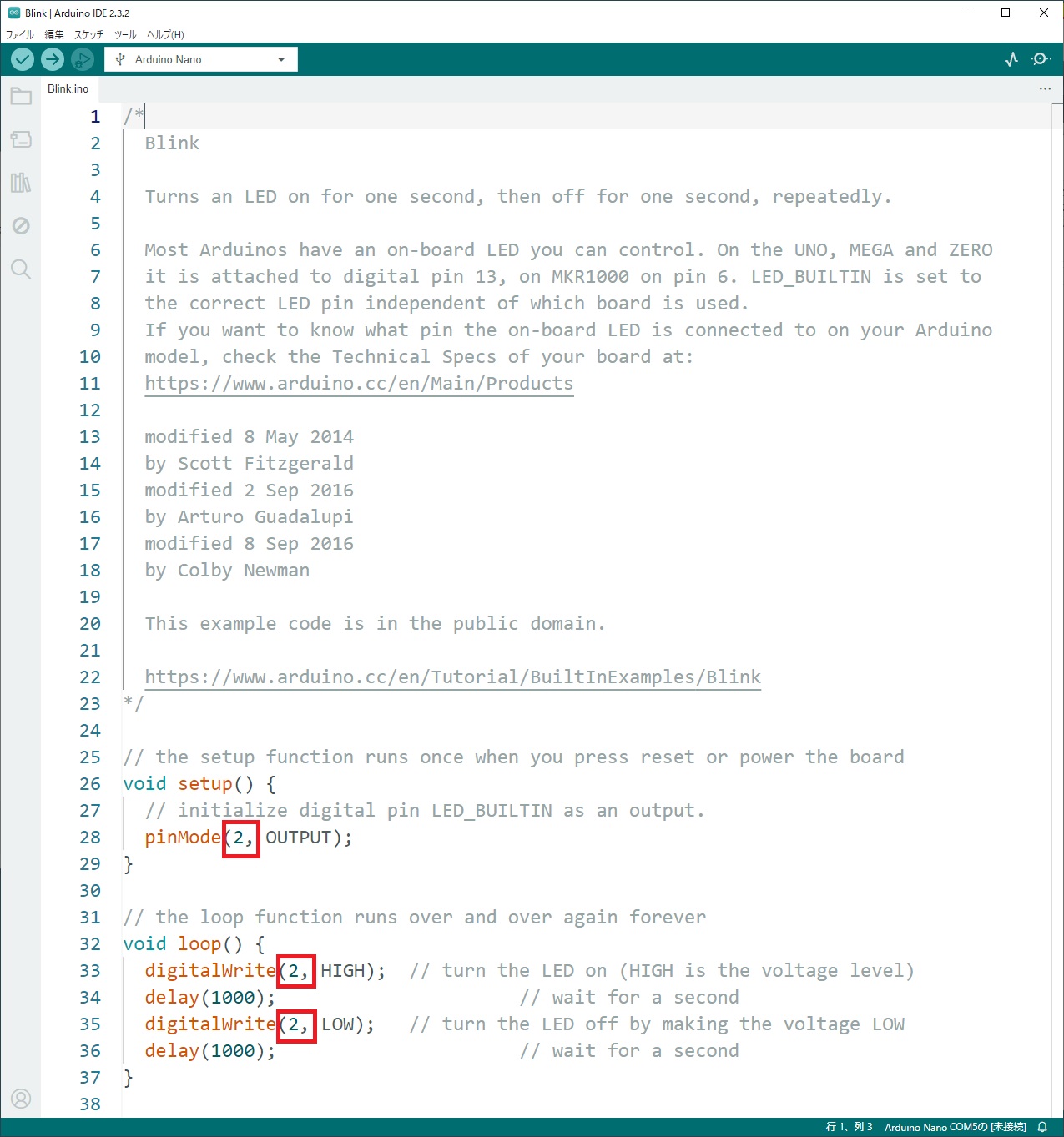1064x1137 pixels.
Task: Click 'setup' in void setup()
Action: [x=205, y=784]
